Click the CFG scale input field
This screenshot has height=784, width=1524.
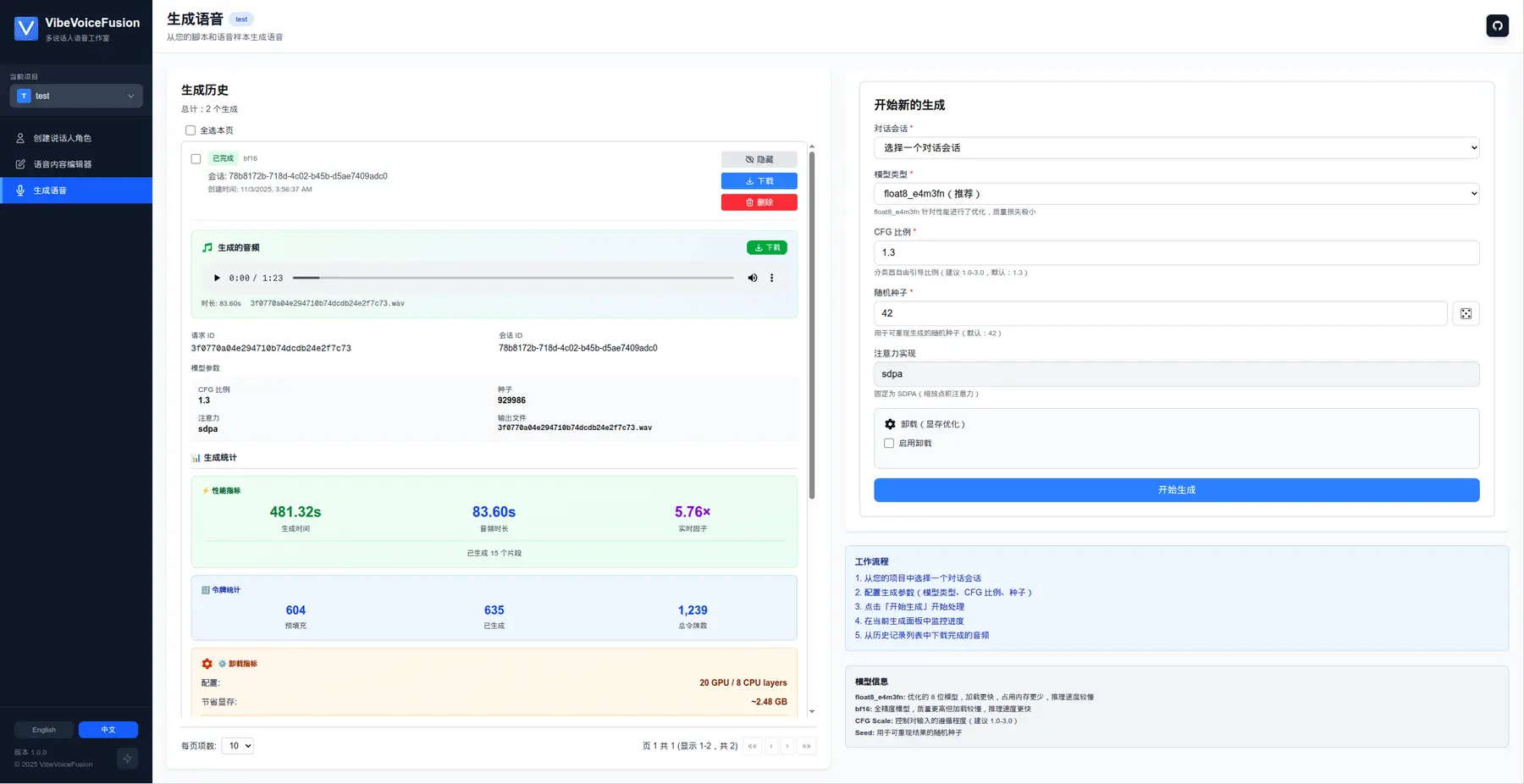[x=1176, y=252]
